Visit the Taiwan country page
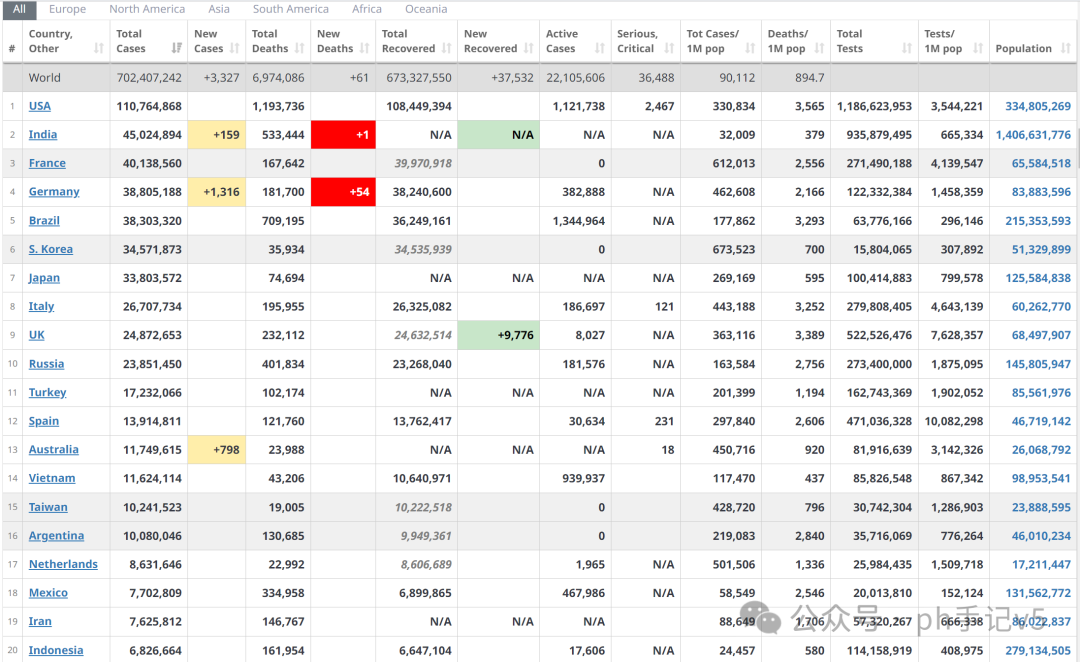The width and height of the screenshot is (1080, 662). coord(48,507)
